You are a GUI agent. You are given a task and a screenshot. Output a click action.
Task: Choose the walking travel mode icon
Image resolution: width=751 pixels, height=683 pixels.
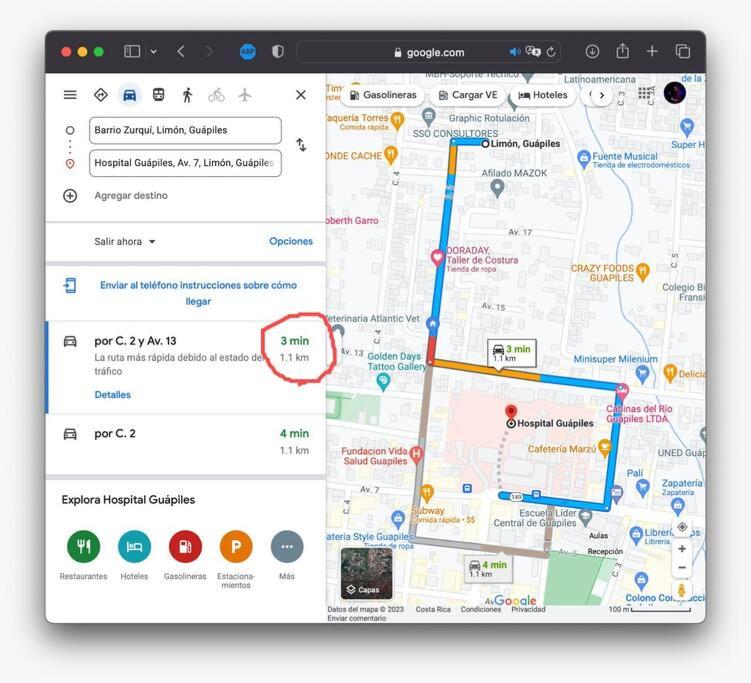(187, 95)
